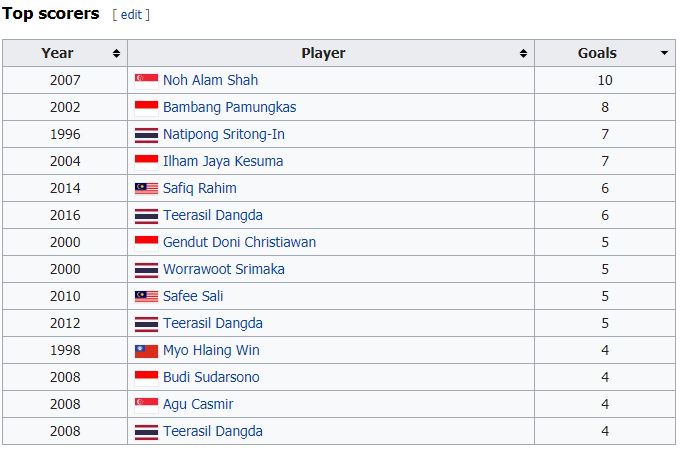Viewport: 680px width, 450px height.
Task: Click Singapore flag beside Agu Casmir
Action: pyautogui.click(x=146, y=404)
